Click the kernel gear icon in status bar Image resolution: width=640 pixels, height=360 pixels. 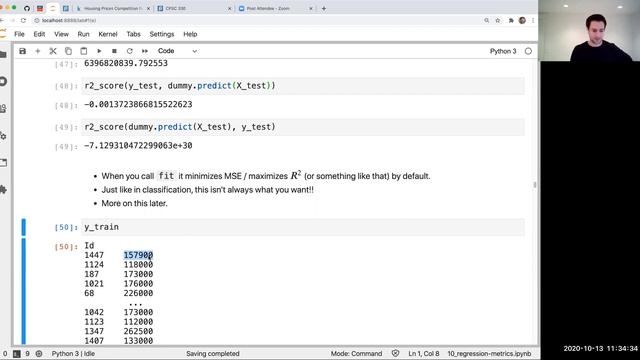(39, 353)
